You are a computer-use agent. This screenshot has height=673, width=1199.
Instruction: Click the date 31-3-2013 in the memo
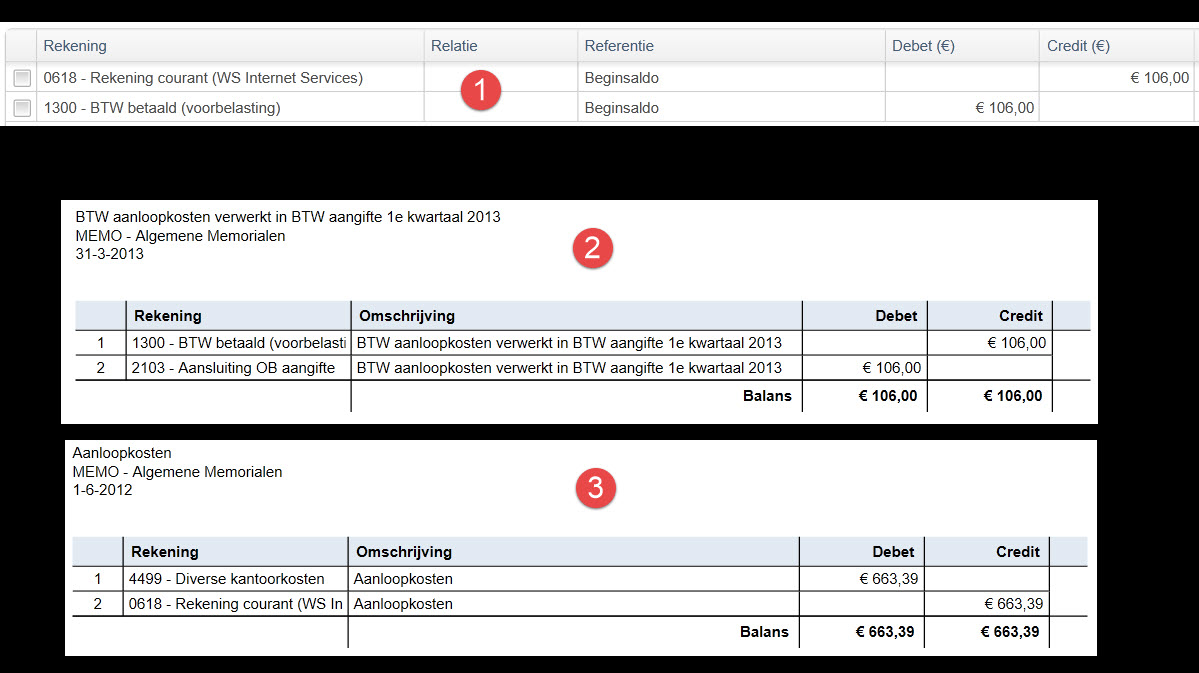(109, 254)
